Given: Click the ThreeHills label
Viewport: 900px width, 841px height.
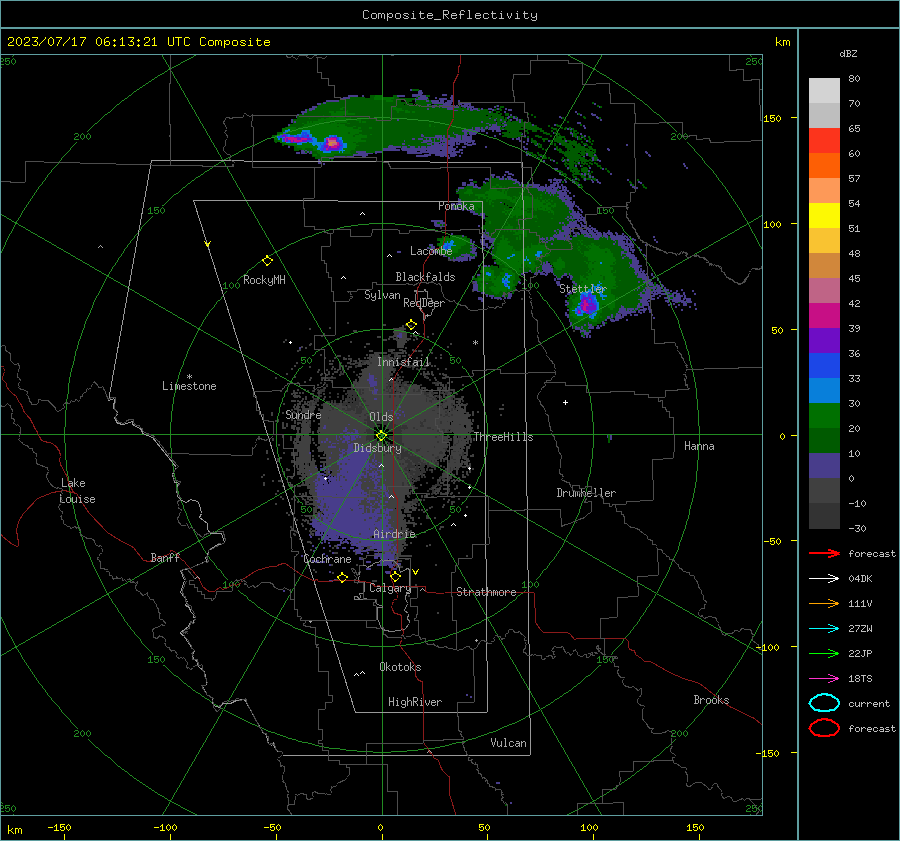Looking at the screenshot, I should pos(503,437).
